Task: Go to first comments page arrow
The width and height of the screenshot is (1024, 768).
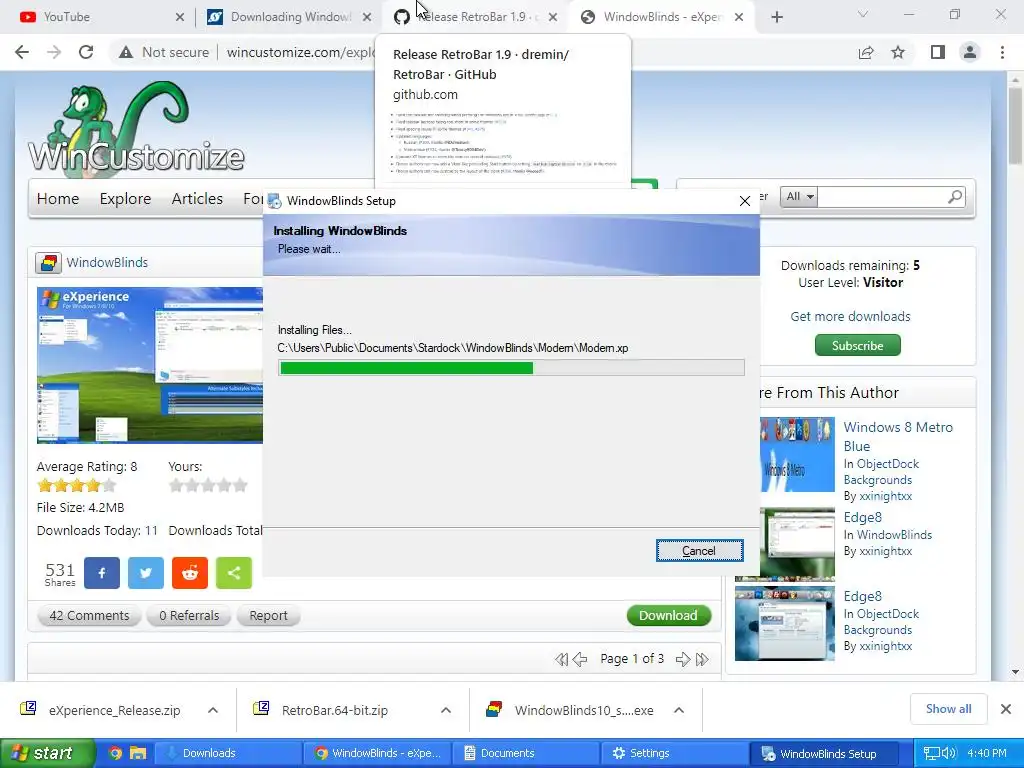Action: [x=561, y=659]
